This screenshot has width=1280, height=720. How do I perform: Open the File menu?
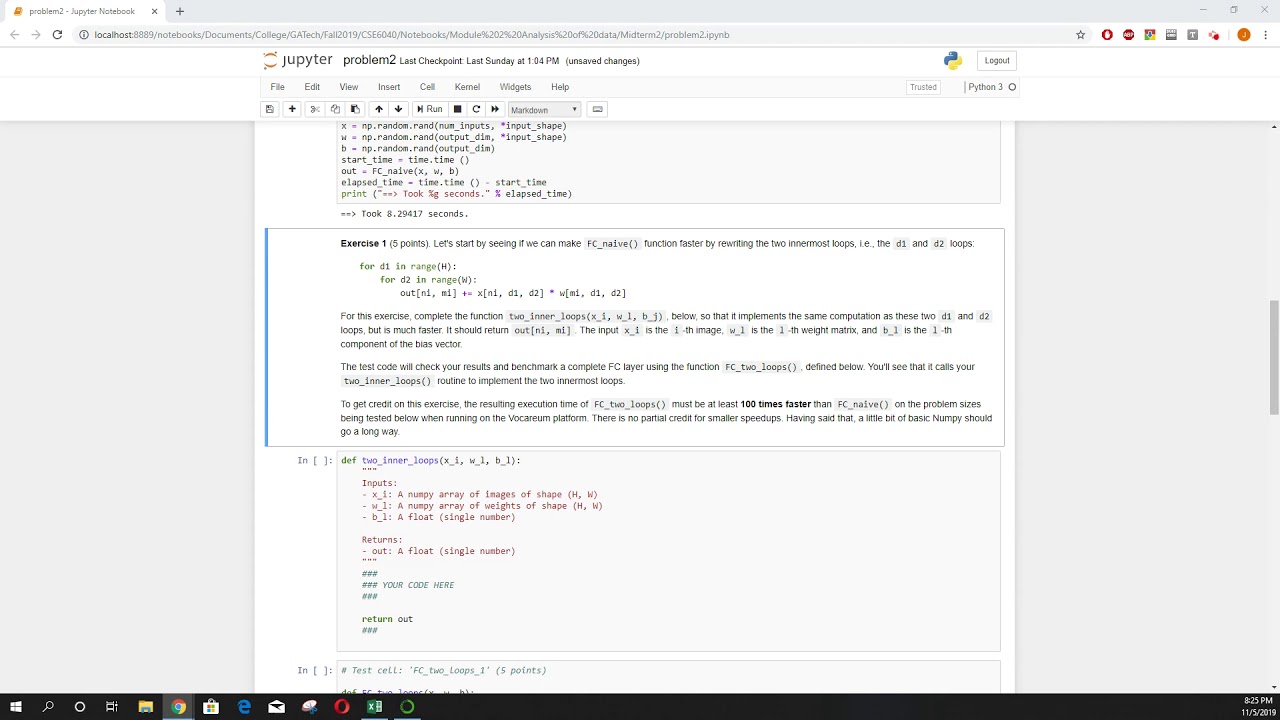click(x=277, y=87)
